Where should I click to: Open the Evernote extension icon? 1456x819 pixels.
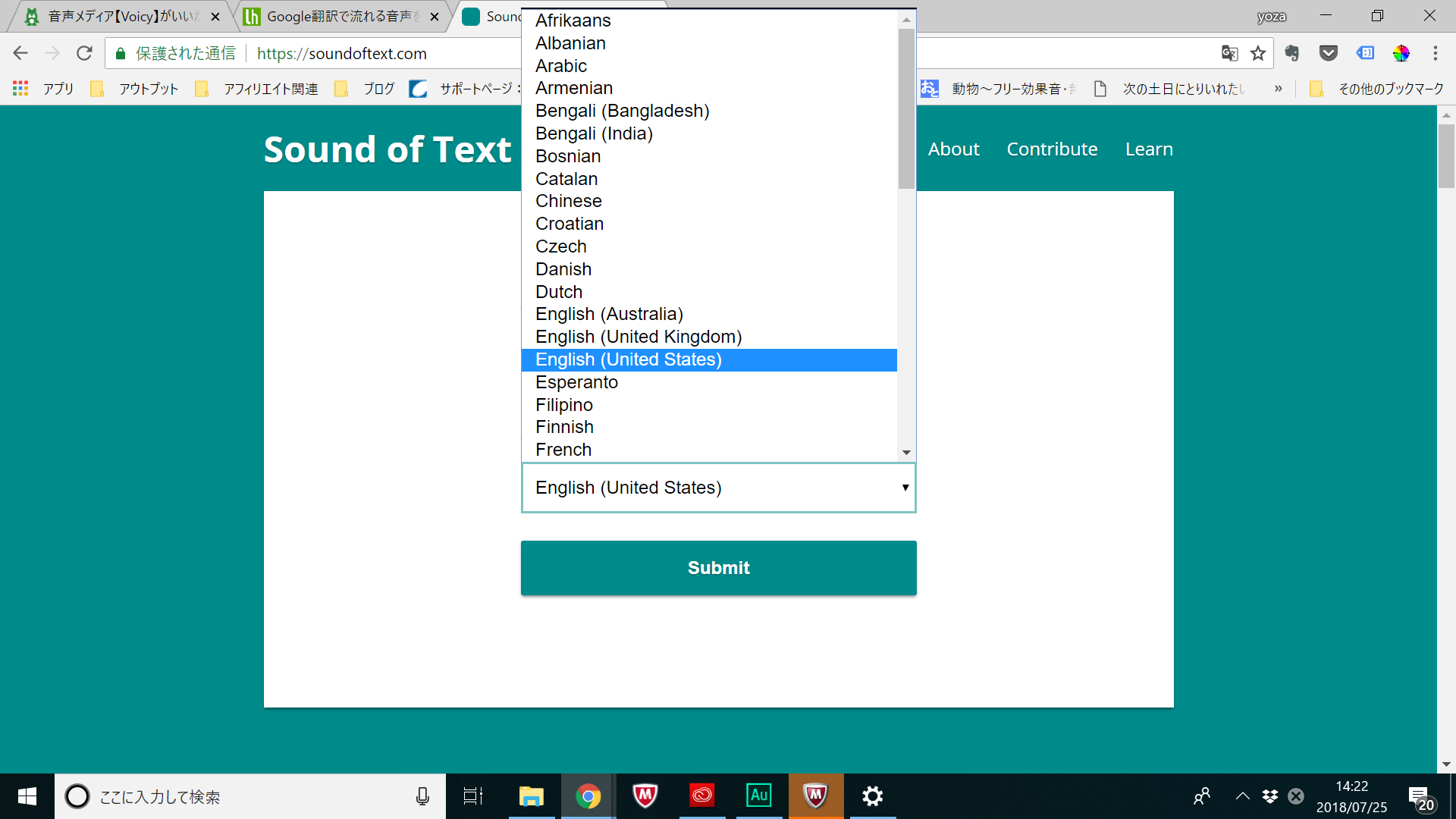(1292, 53)
